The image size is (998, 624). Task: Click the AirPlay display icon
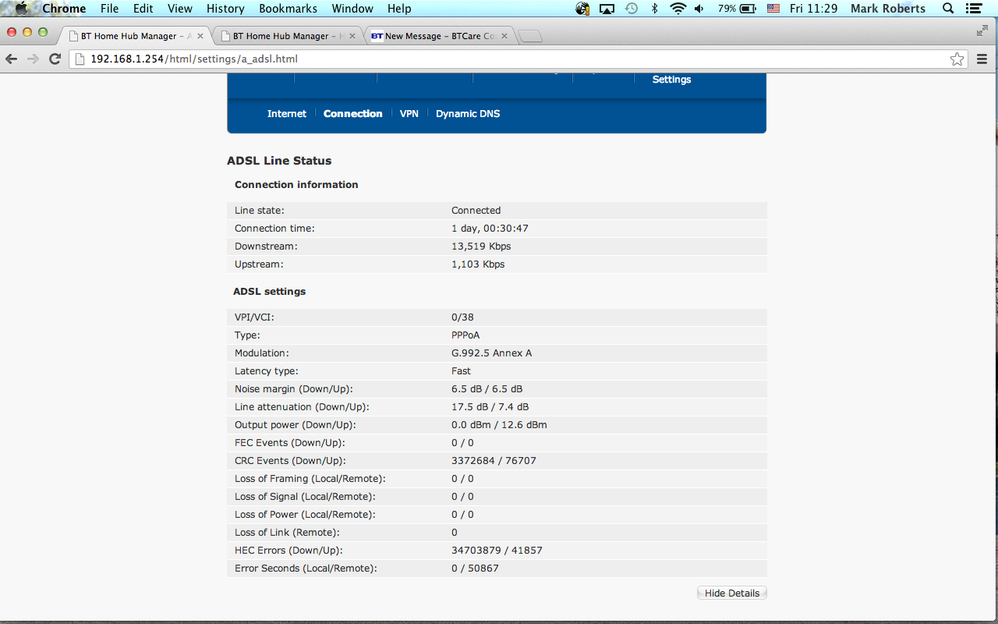(607, 9)
